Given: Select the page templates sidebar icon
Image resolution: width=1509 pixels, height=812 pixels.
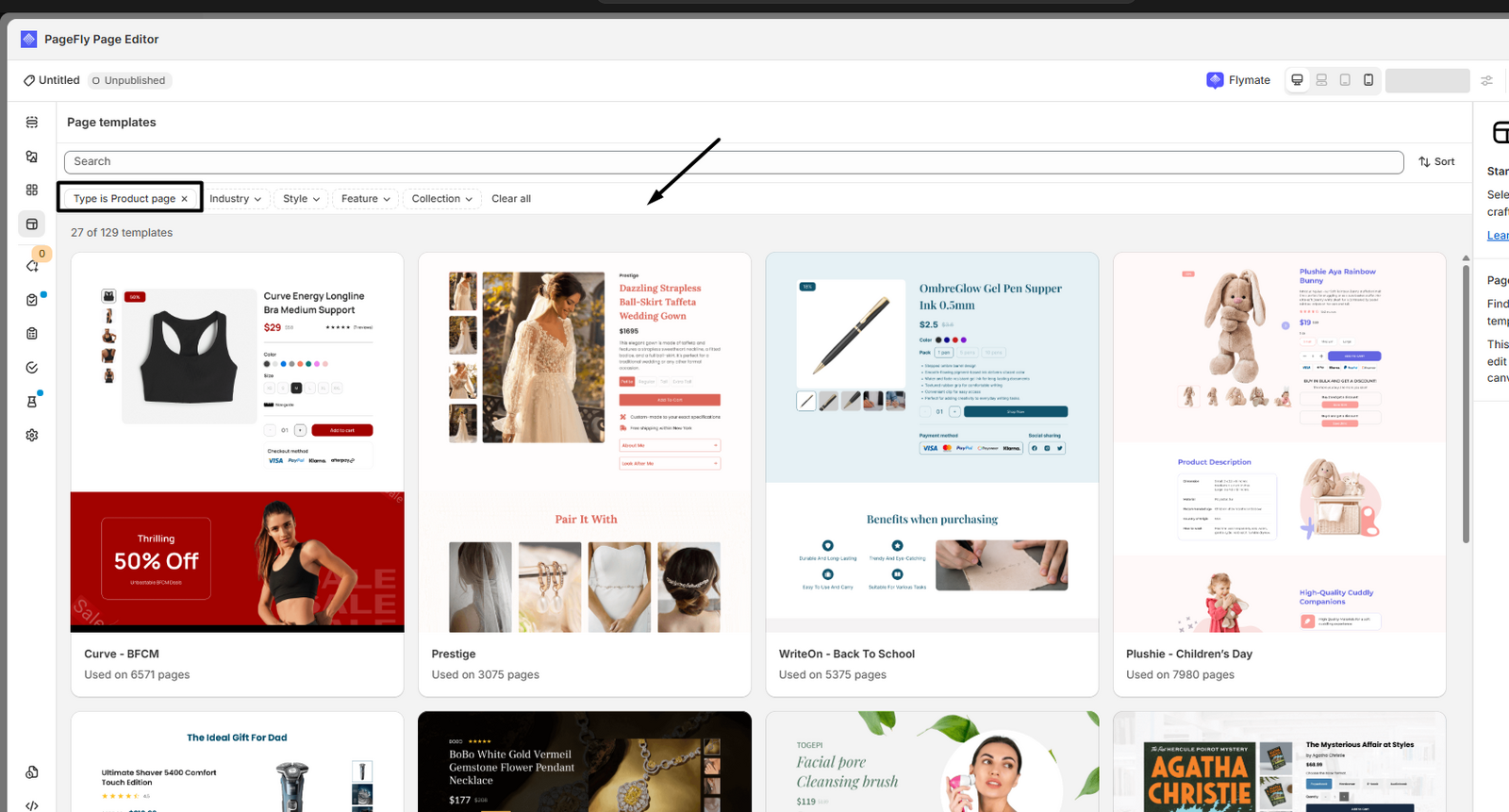Looking at the screenshot, I should 32,224.
